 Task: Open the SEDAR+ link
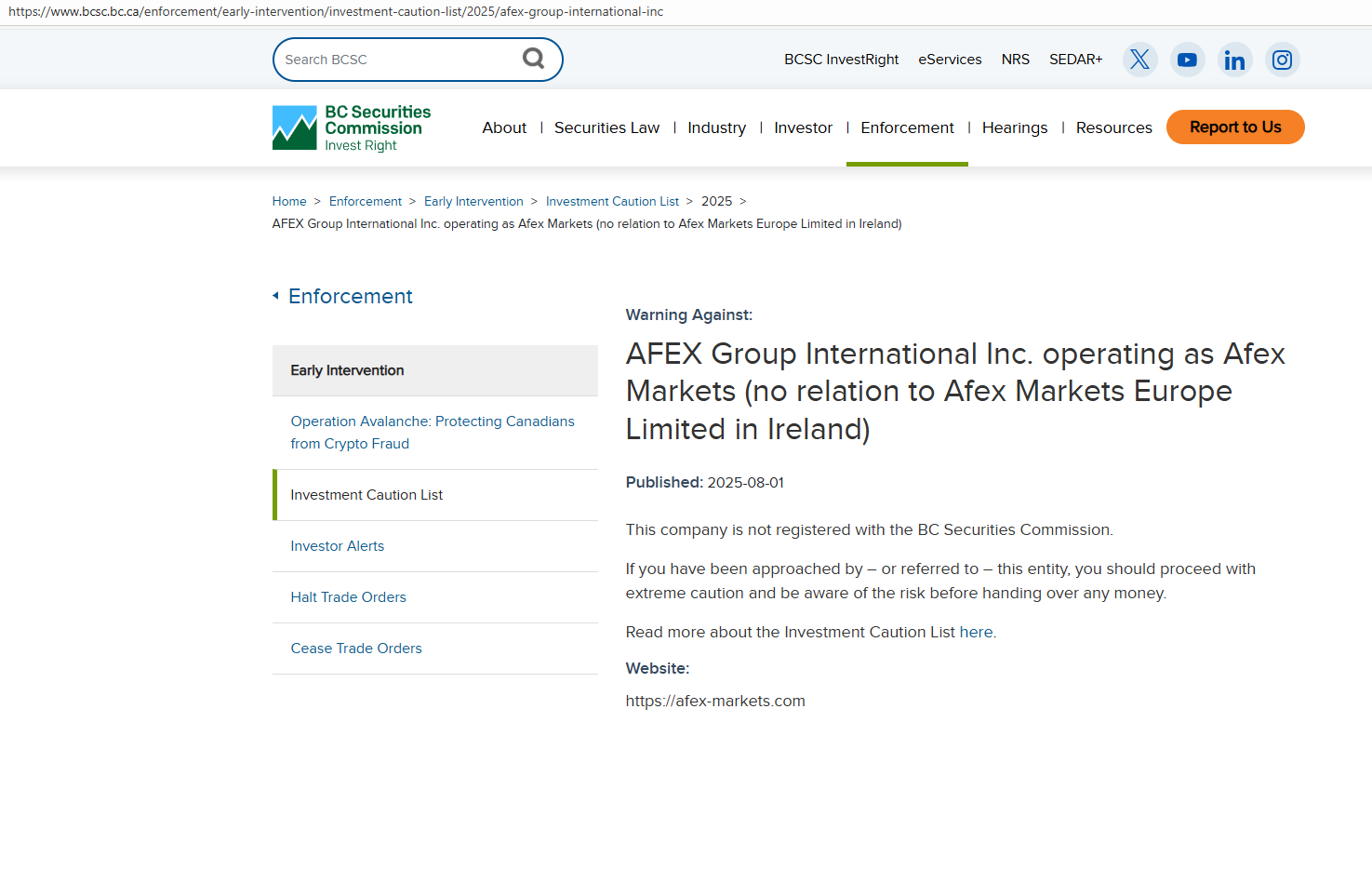pos(1075,60)
